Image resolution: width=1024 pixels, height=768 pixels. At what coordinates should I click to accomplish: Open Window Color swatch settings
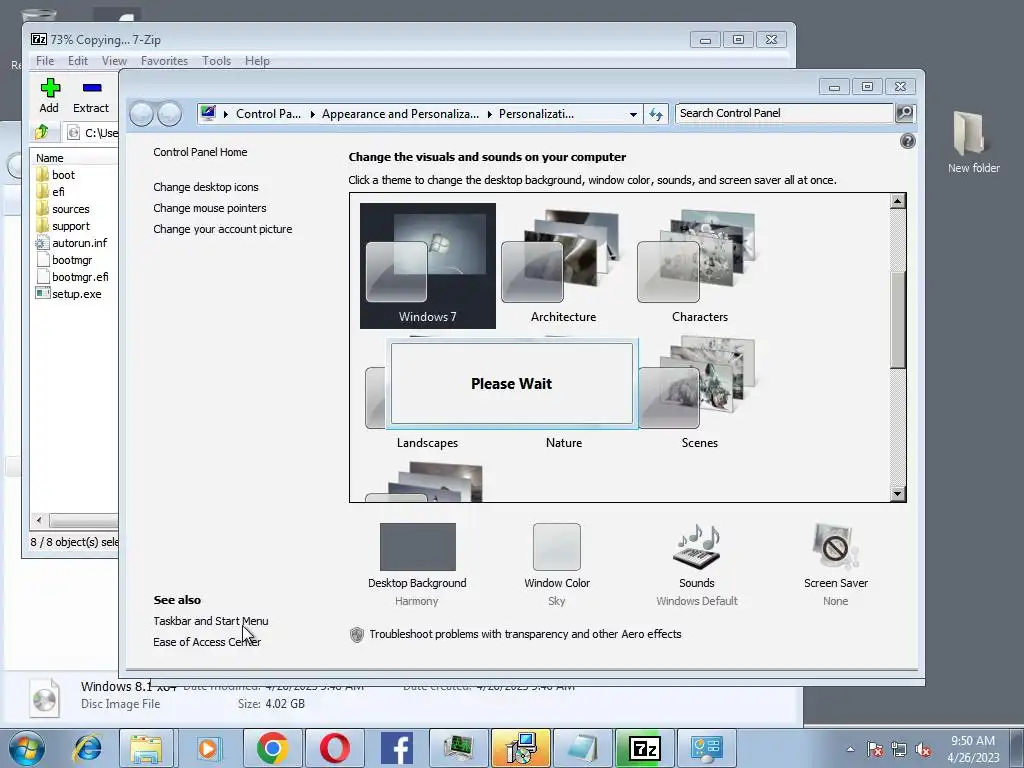(x=556, y=564)
